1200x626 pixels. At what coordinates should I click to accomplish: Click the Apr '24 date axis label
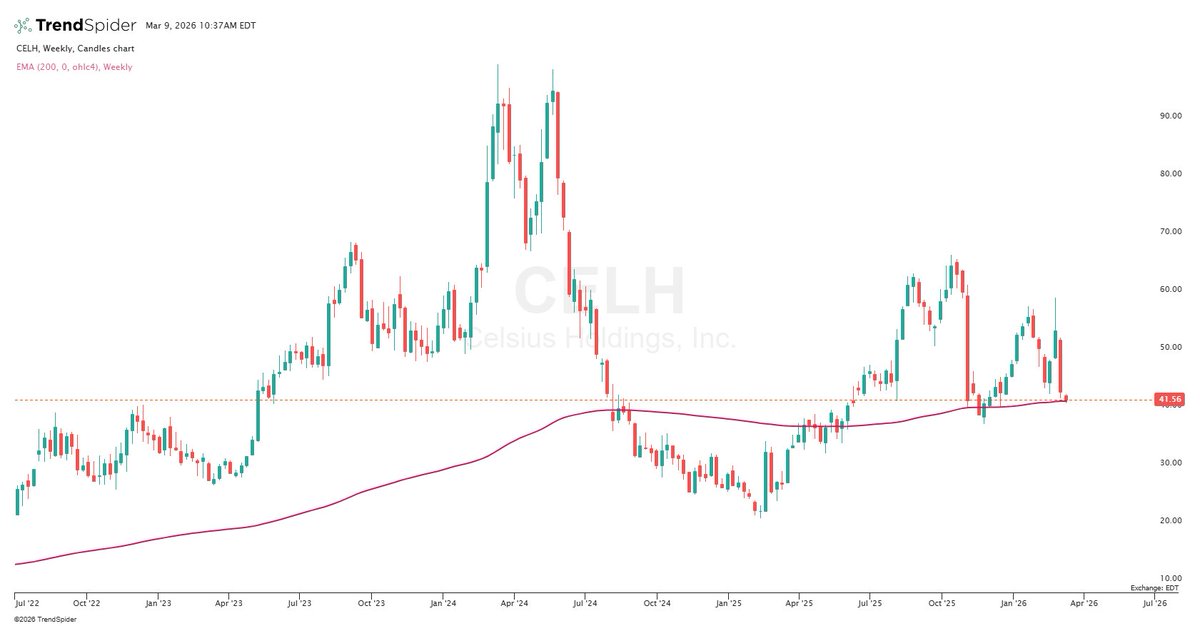514,603
